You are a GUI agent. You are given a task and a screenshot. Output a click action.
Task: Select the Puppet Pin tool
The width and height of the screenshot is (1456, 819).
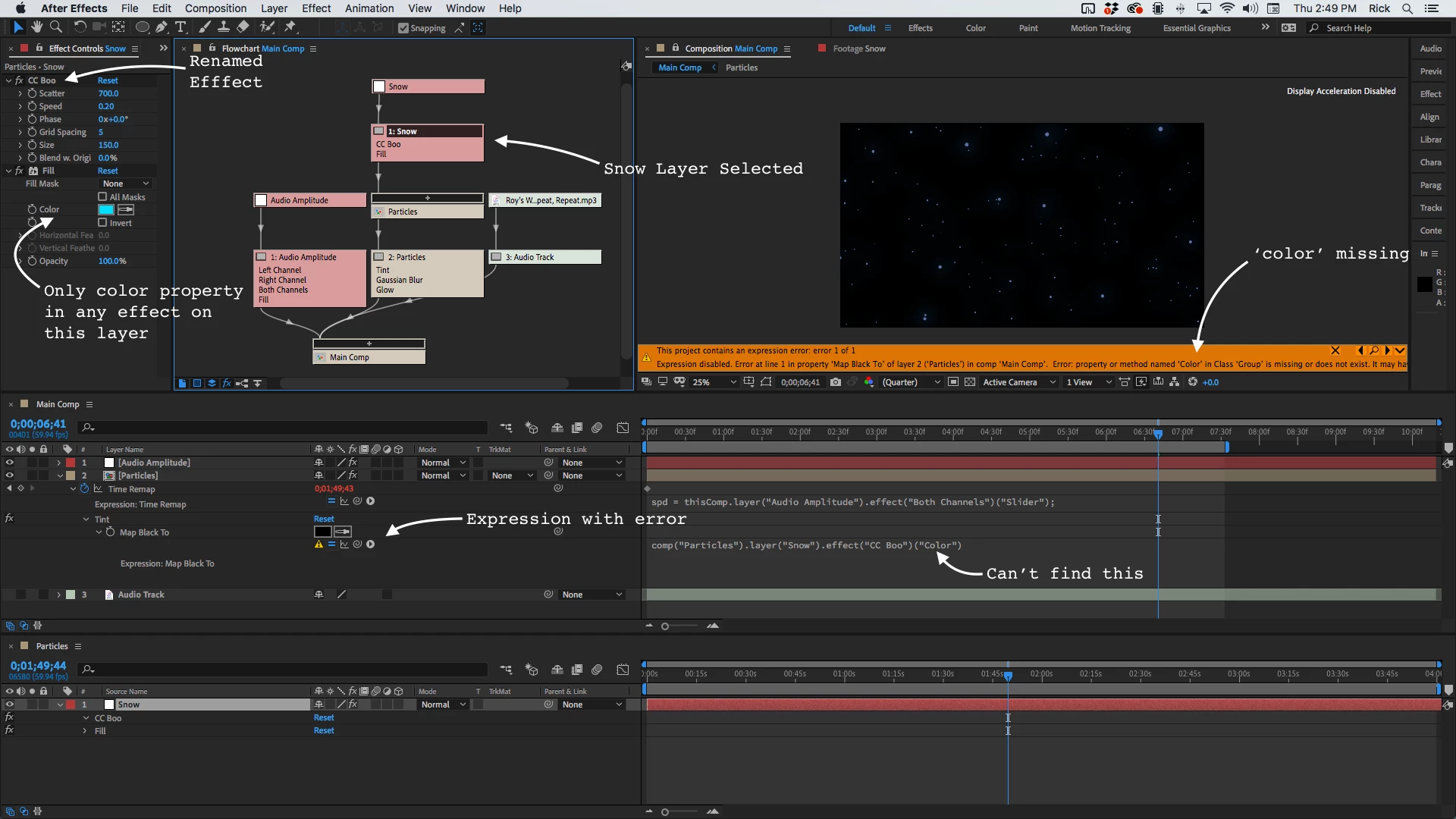pos(290,27)
